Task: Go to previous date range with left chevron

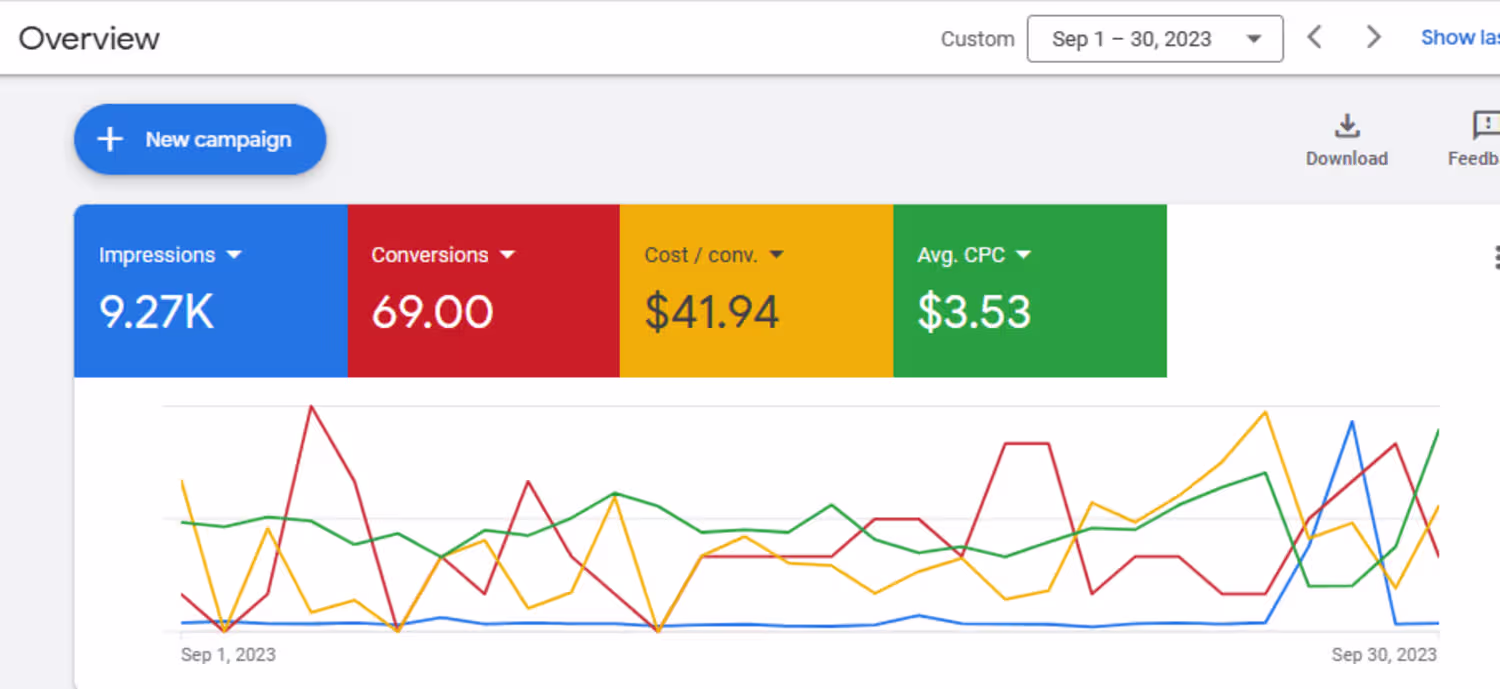Action: click(1315, 38)
